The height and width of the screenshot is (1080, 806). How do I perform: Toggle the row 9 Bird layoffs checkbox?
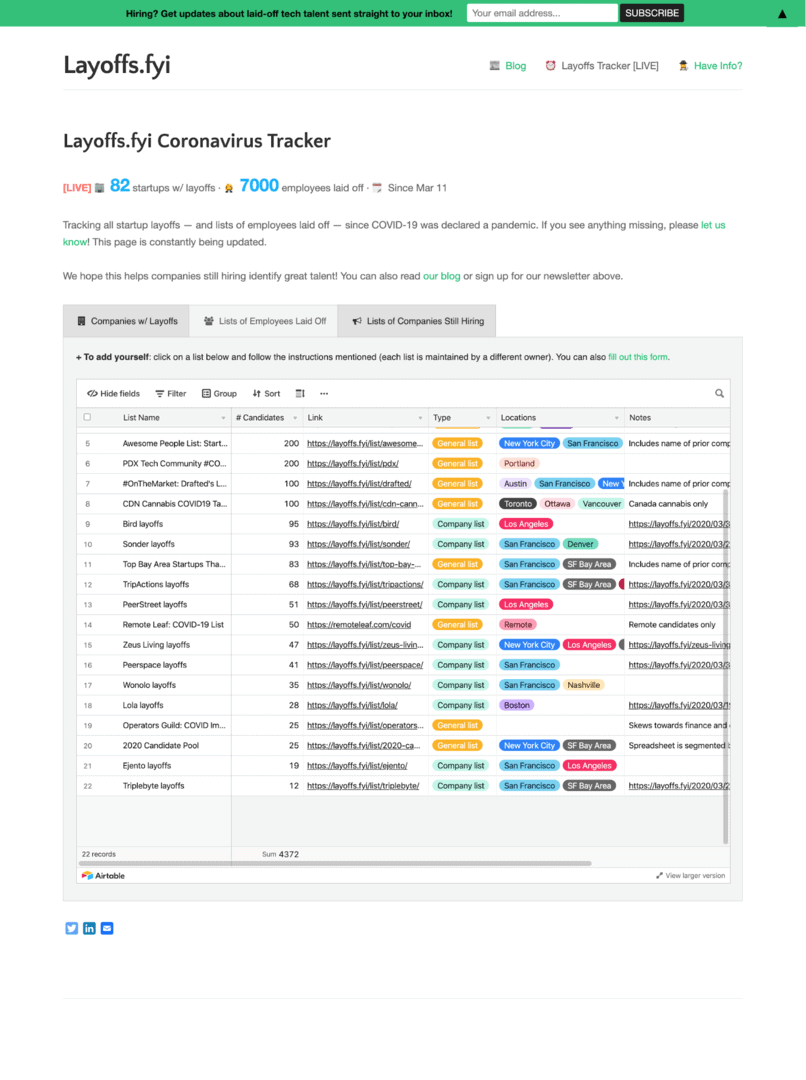point(87,523)
